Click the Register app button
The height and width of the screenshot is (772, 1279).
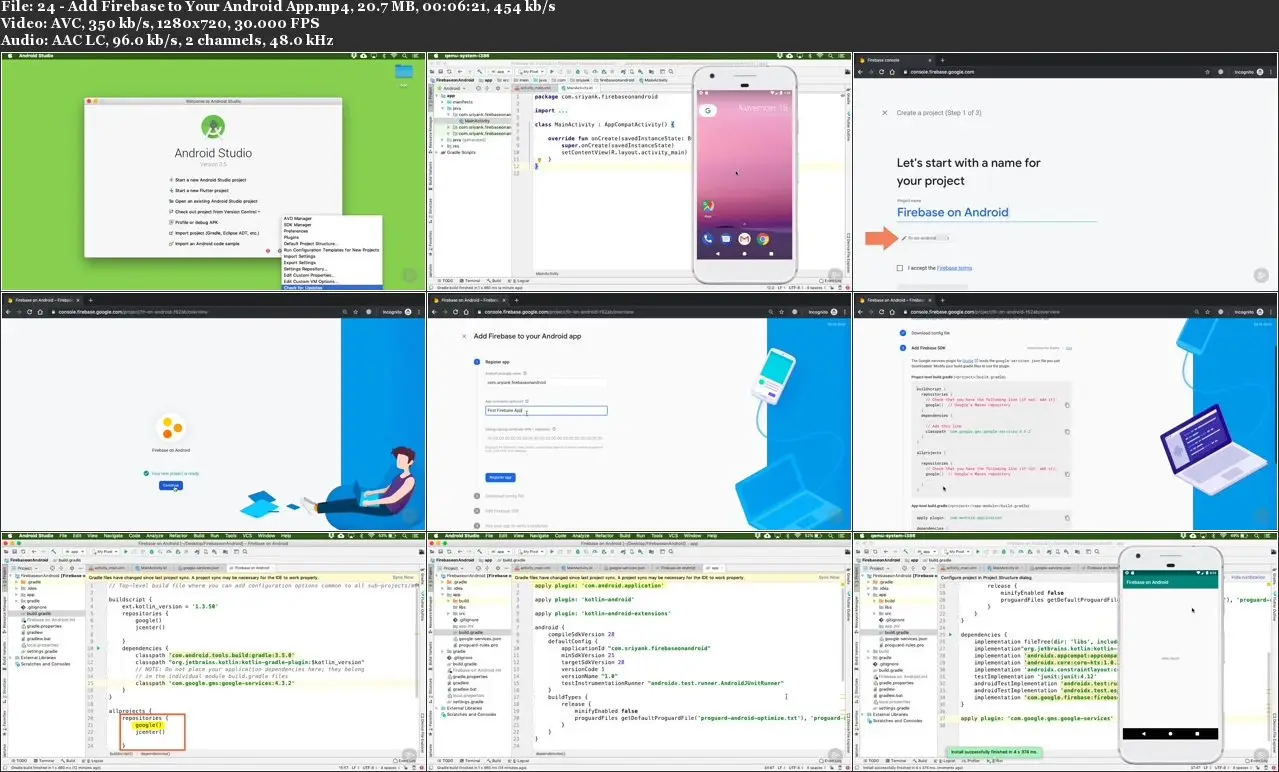point(500,478)
